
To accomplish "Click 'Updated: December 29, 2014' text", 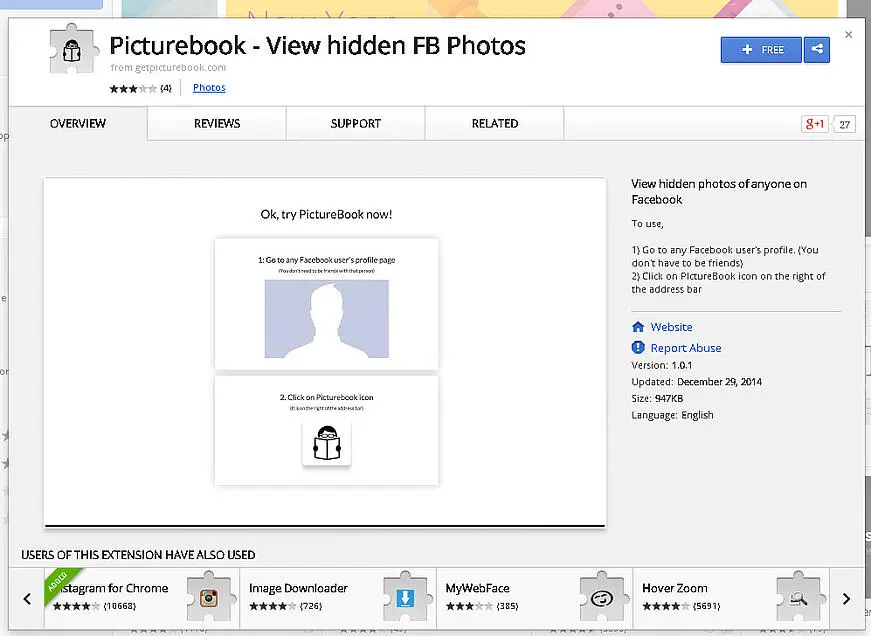I will (x=697, y=382).
